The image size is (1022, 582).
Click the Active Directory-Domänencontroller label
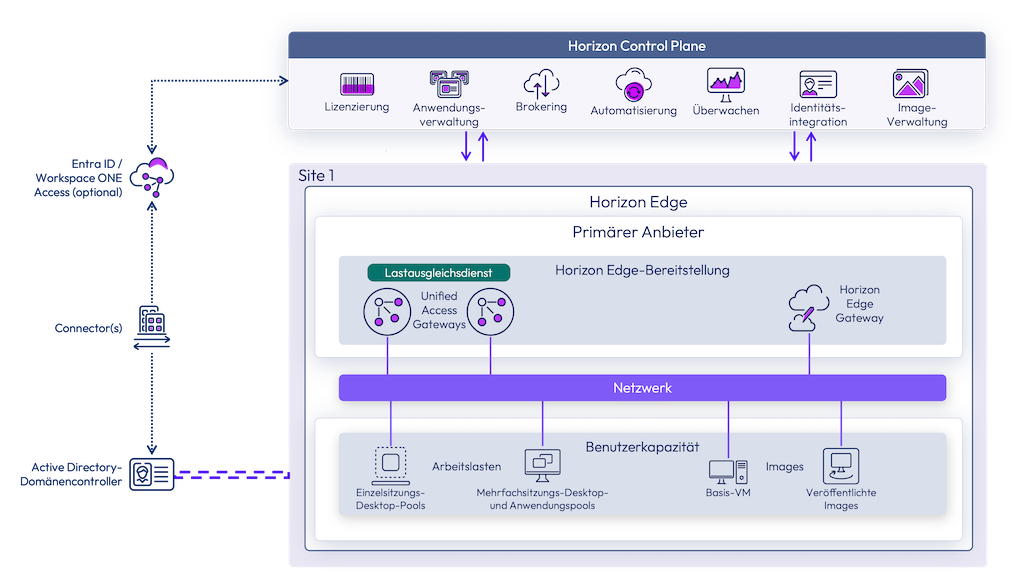tap(71, 474)
